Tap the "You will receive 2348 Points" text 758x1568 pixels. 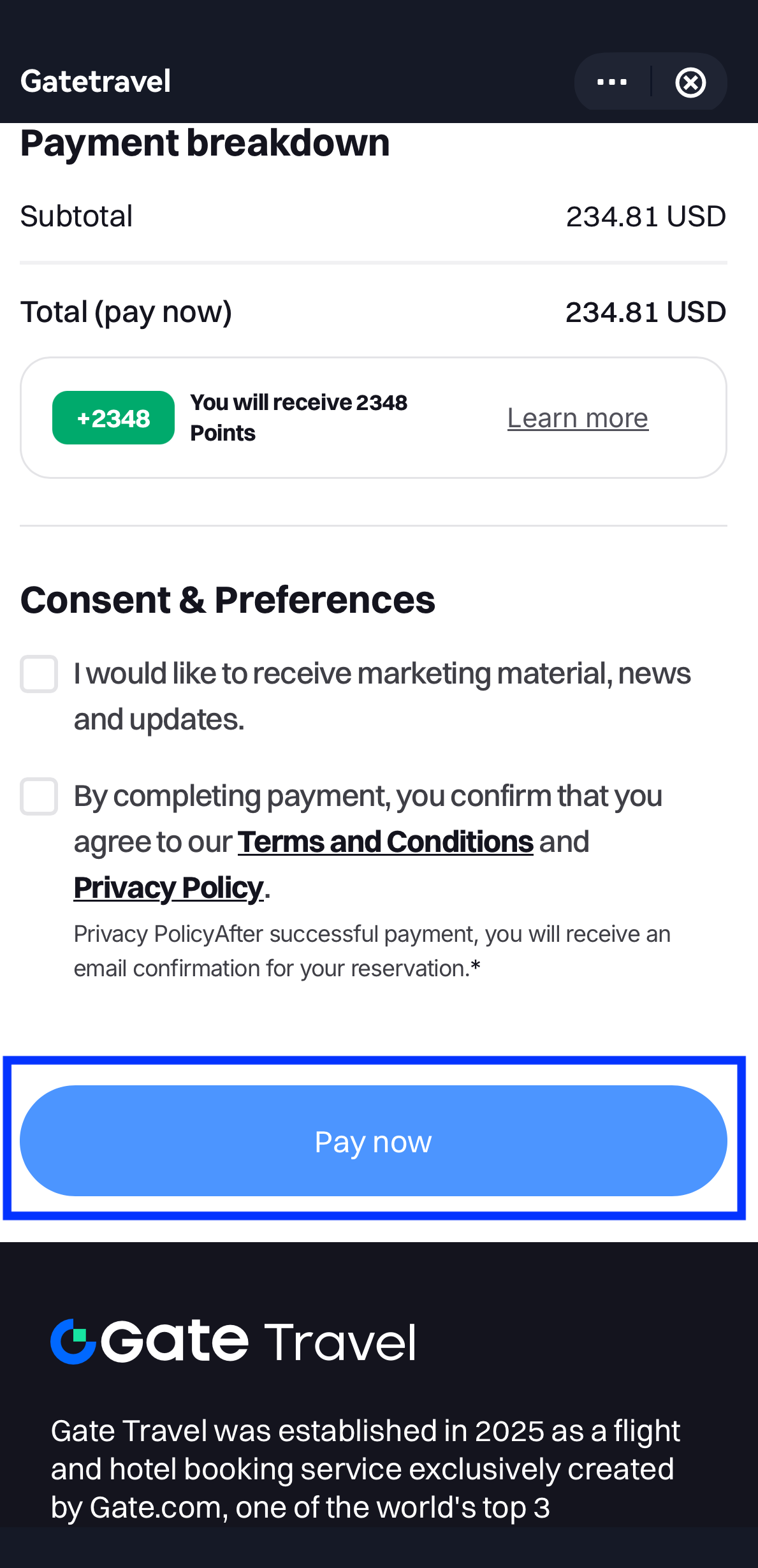click(x=298, y=418)
